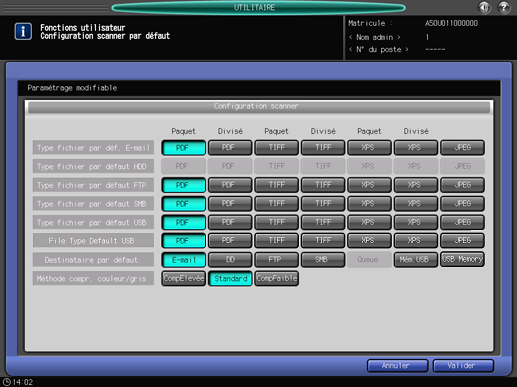Click the Paramétrage modifiable heading
The width and height of the screenshot is (517, 387).
72,88
